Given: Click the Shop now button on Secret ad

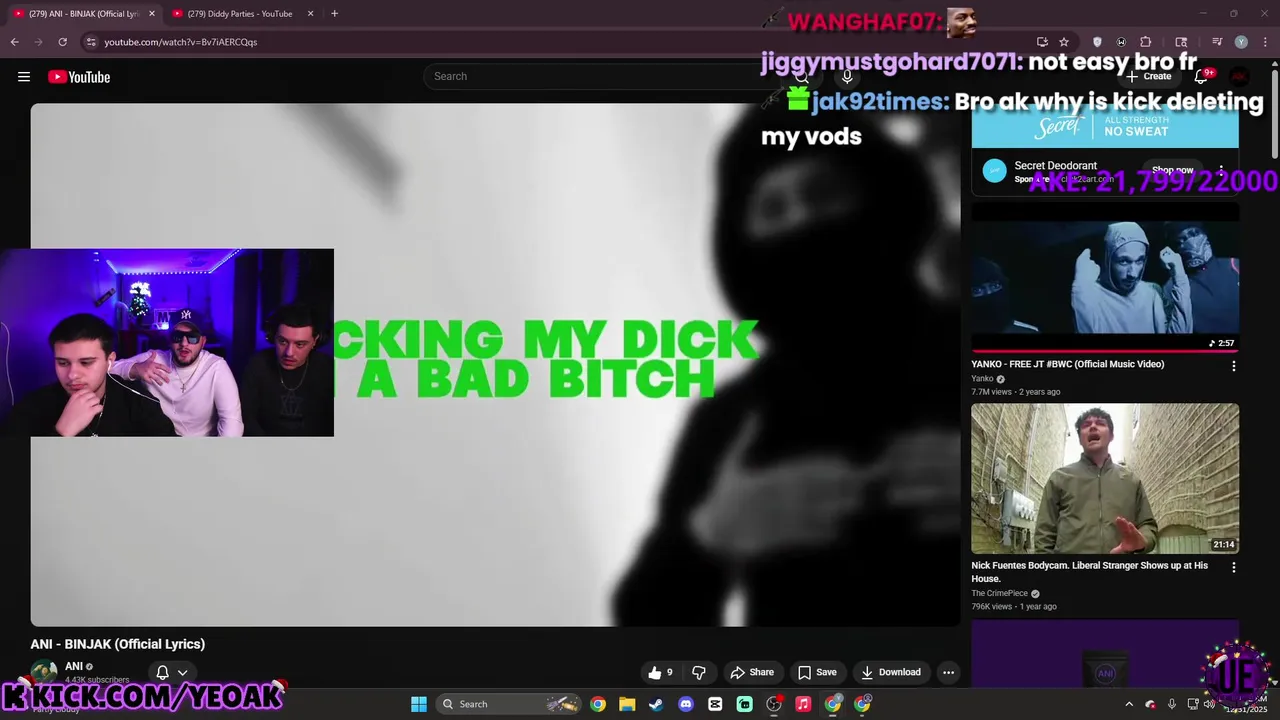Looking at the screenshot, I should click(1173, 170).
